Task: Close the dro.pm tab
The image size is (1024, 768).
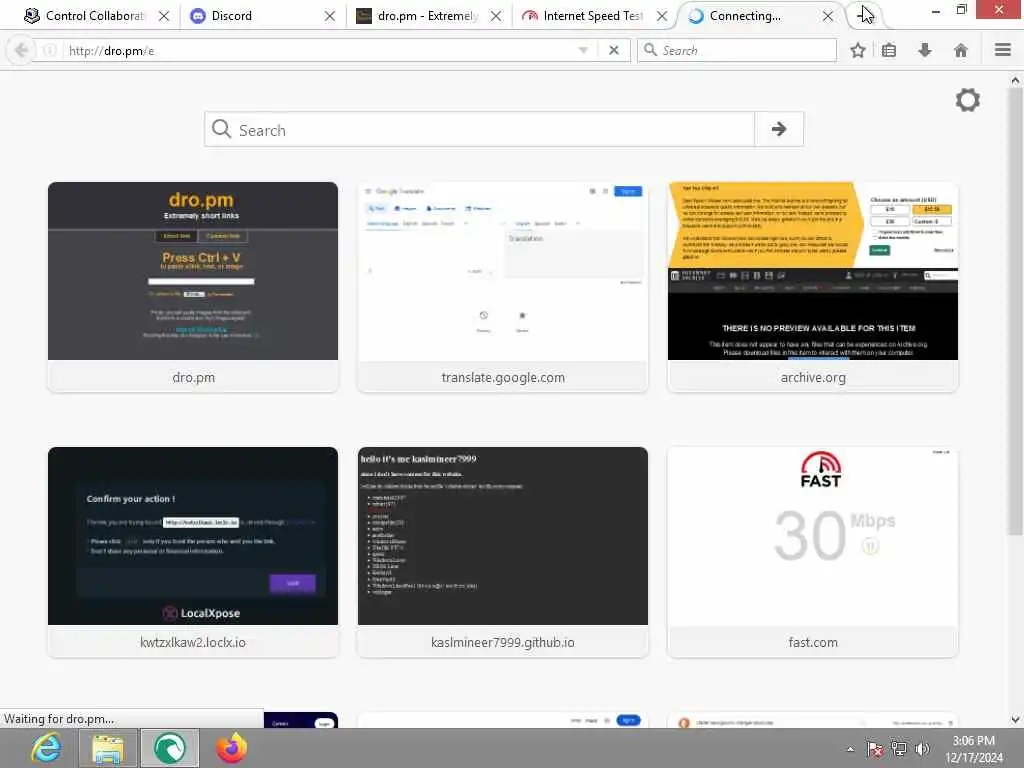Action: (496, 16)
